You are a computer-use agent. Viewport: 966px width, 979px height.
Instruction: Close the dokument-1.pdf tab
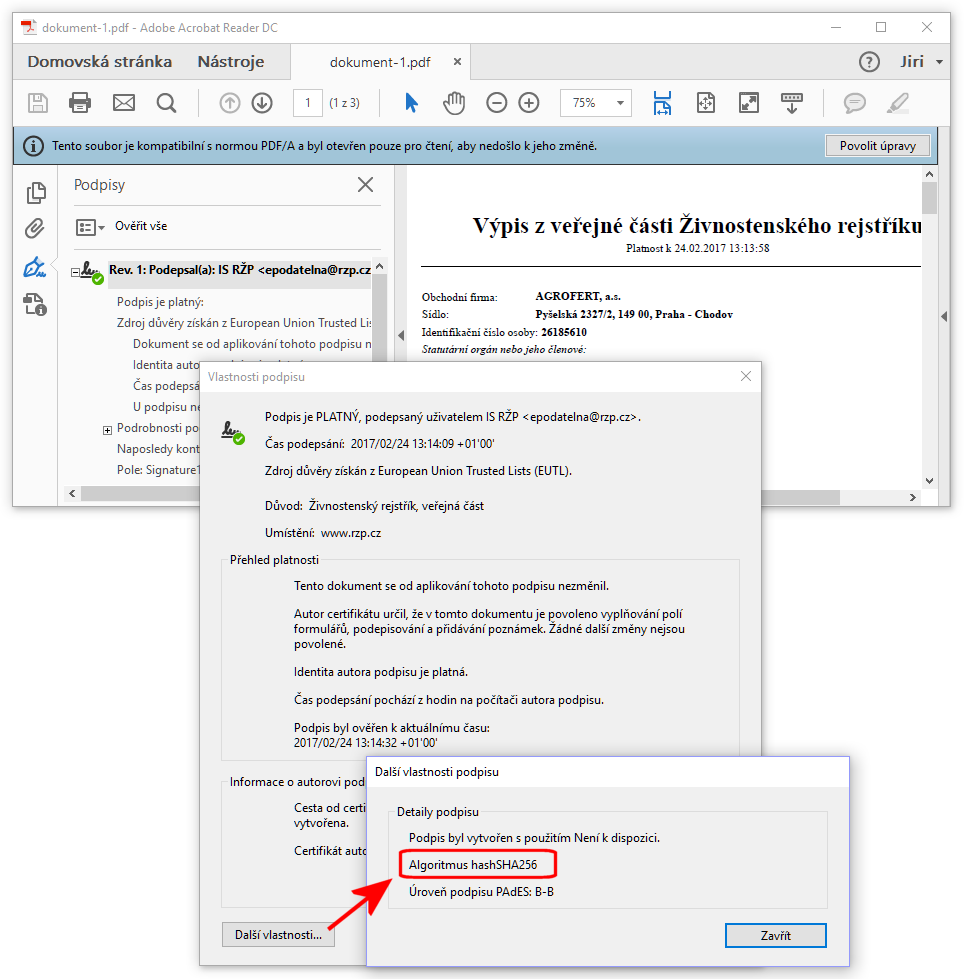click(457, 62)
